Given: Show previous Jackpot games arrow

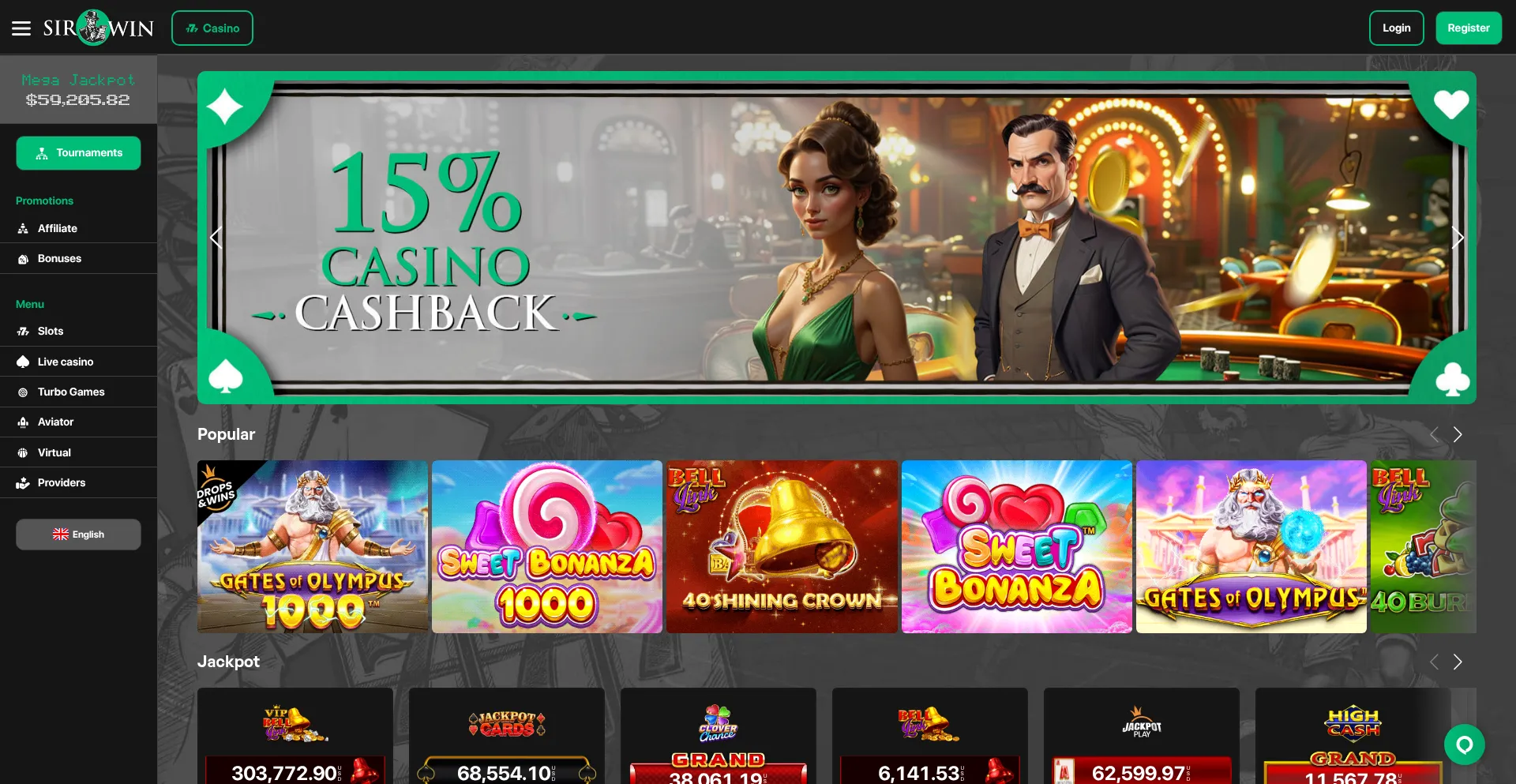Looking at the screenshot, I should pos(1435,662).
